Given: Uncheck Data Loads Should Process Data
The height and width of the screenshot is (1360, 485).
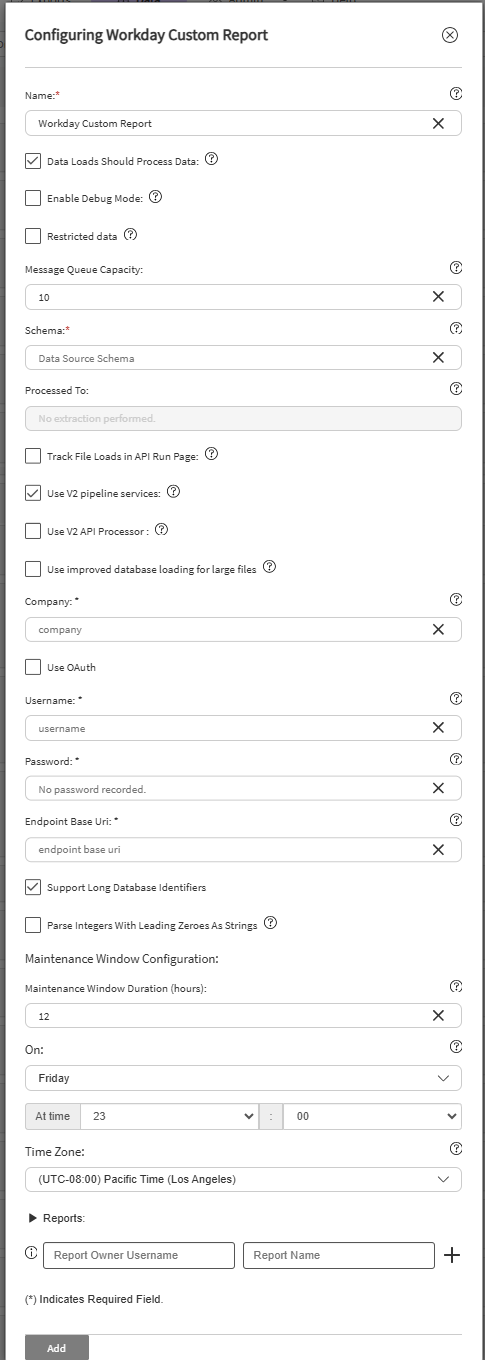Looking at the screenshot, I should point(33,160).
